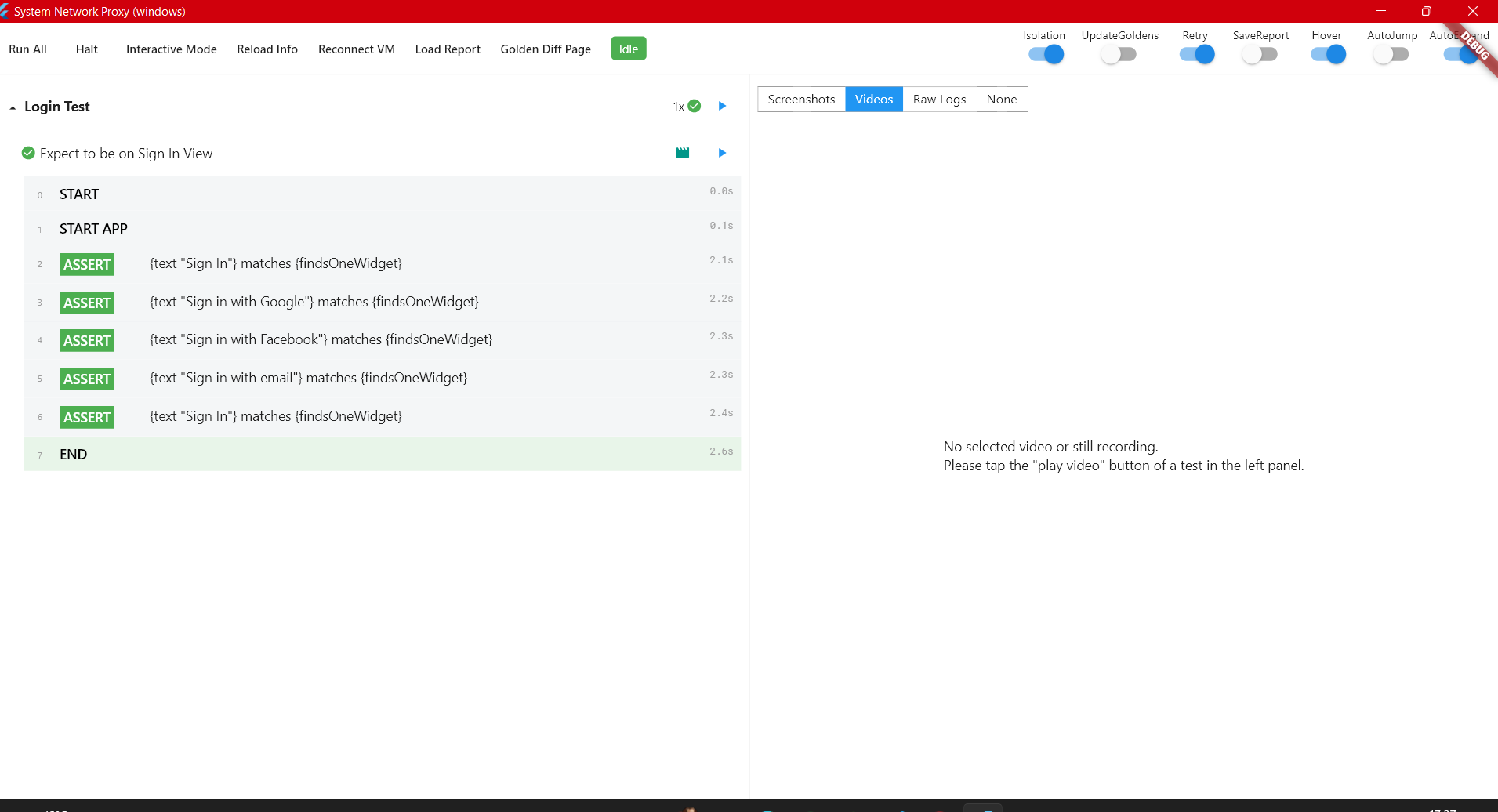Screen dimensions: 1498x812
Task: Click Reconnect VM
Action: pos(356,49)
